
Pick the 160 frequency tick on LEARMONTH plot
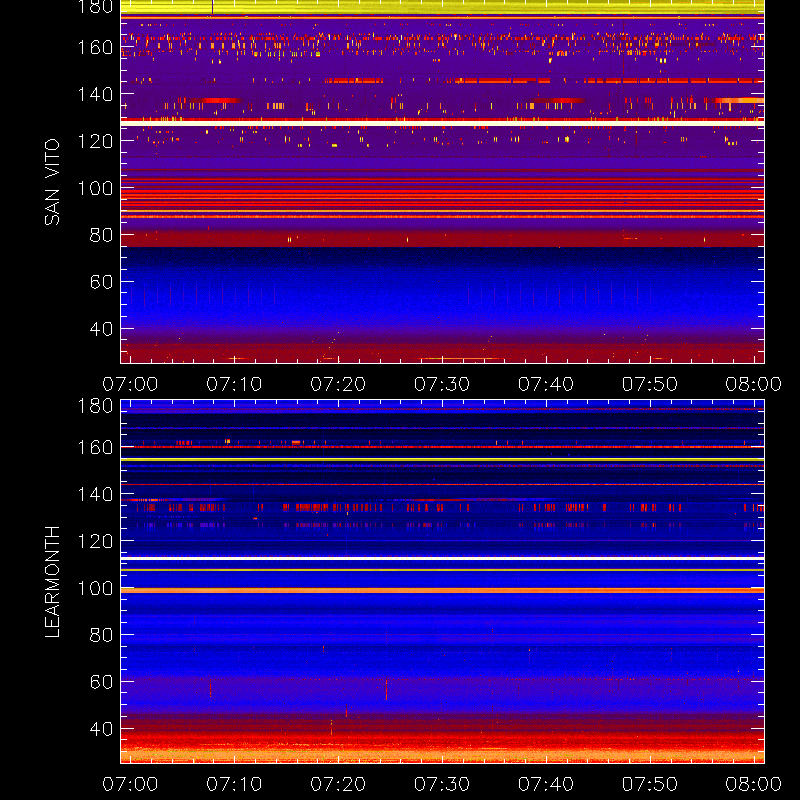click(95, 447)
